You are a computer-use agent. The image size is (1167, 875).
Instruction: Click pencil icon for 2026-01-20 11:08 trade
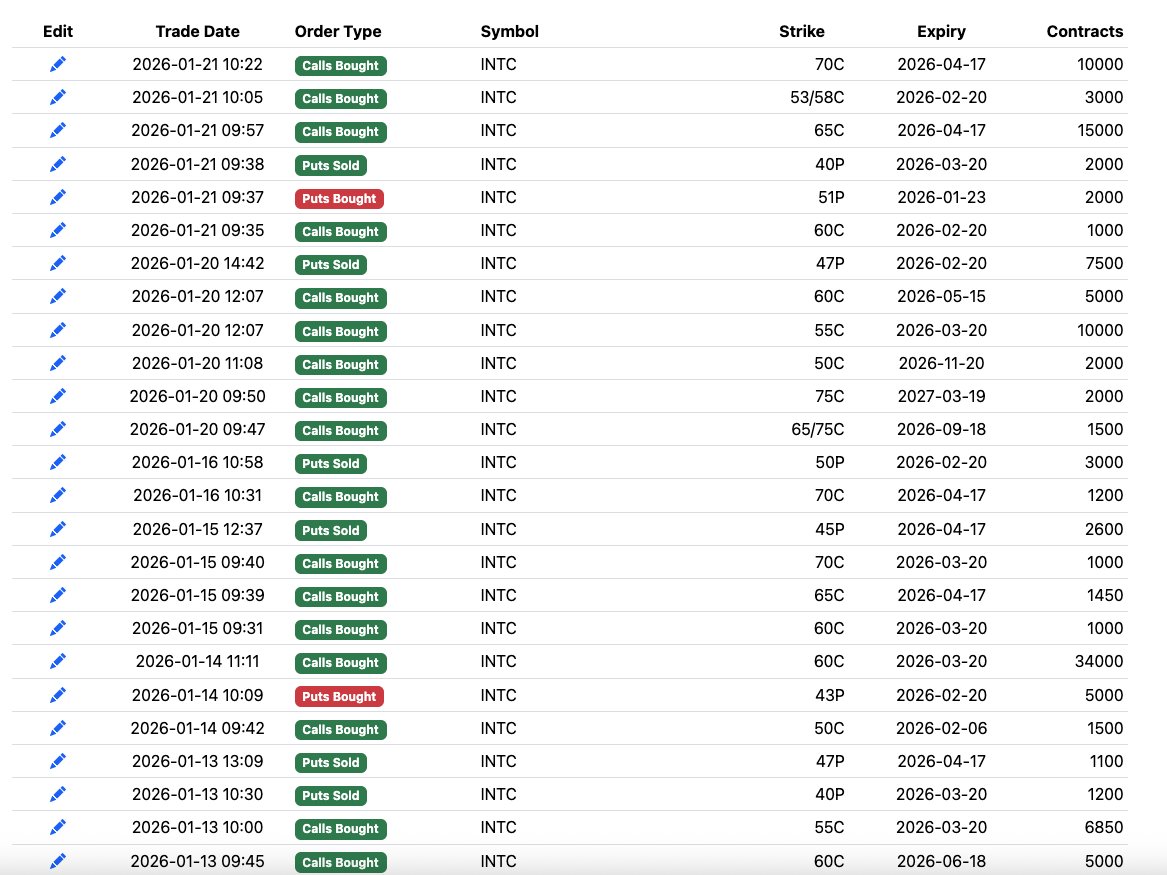(x=57, y=363)
